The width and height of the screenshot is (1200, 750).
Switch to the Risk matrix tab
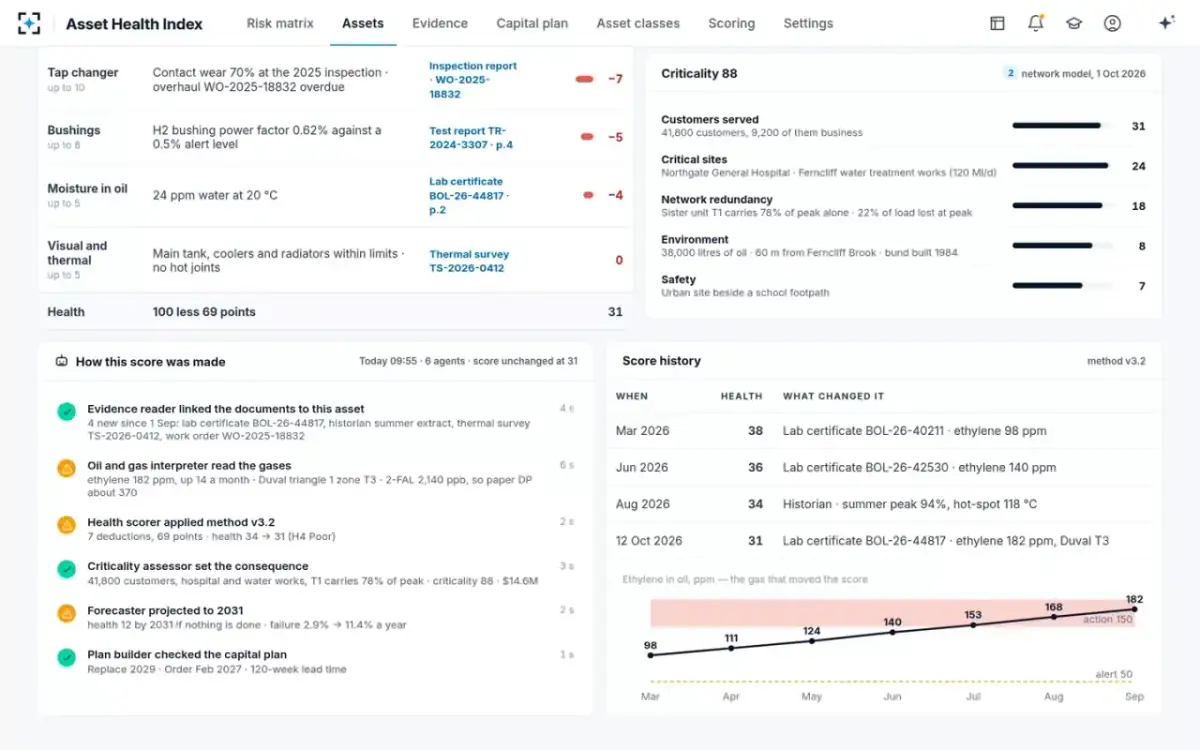click(x=280, y=23)
